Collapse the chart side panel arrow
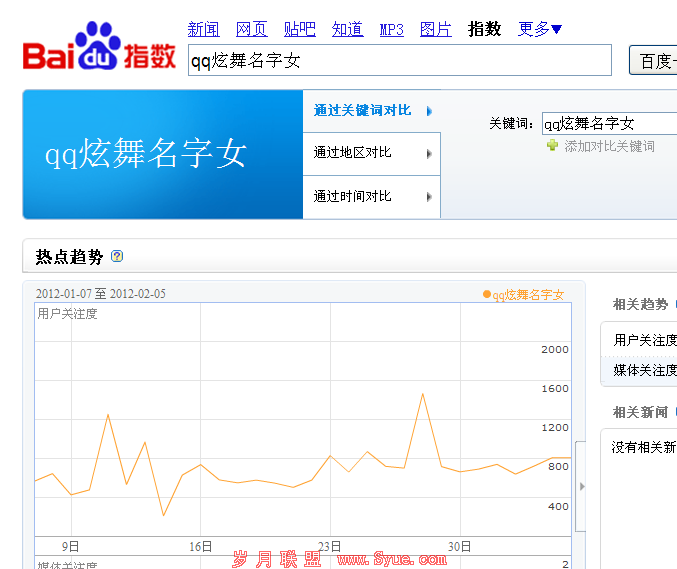 [x=581, y=486]
